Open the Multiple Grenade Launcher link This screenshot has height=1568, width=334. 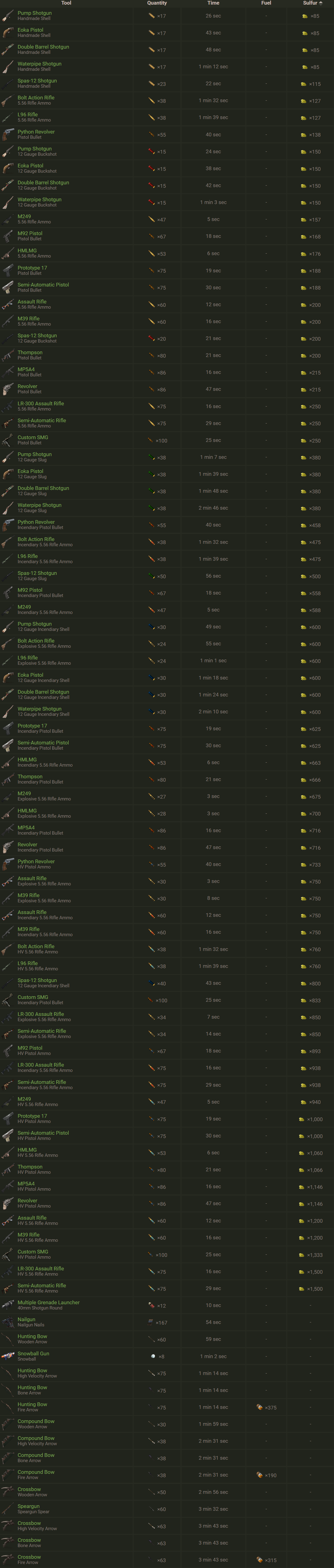pyautogui.click(x=48, y=1302)
